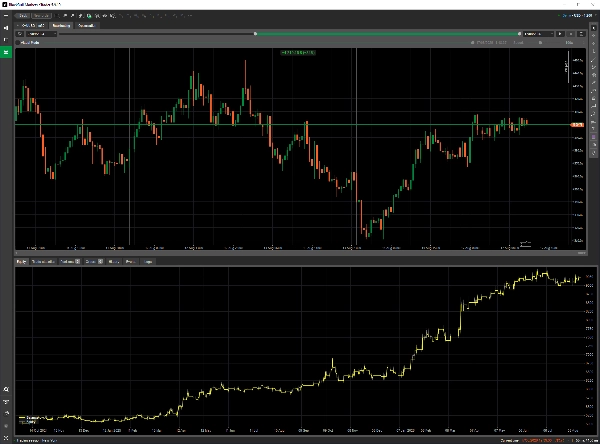Image resolution: width=600 pixels, height=444 pixels.
Task: Select the symbol instance tab left of Backtesting
Action: pyautogui.click(x=32, y=25)
